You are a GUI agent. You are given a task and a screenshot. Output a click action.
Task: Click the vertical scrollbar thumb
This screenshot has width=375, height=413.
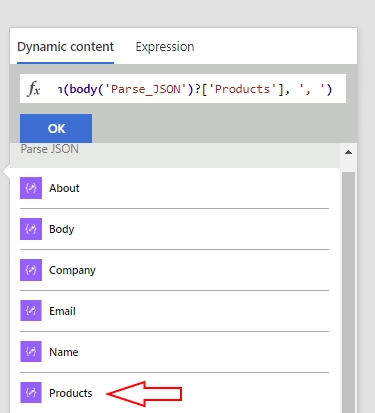[348, 292]
